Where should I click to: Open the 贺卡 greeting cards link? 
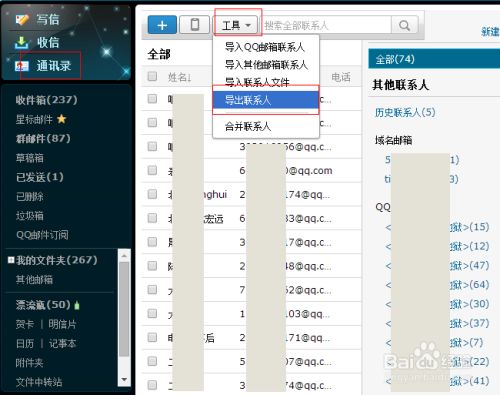25,324
